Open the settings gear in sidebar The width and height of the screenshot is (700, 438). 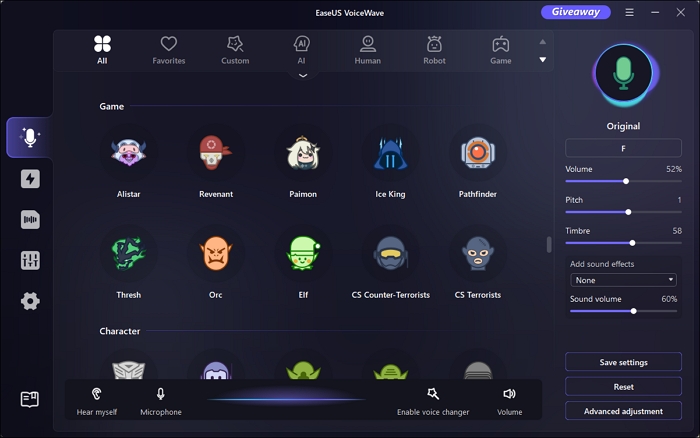pyautogui.click(x=30, y=301)
